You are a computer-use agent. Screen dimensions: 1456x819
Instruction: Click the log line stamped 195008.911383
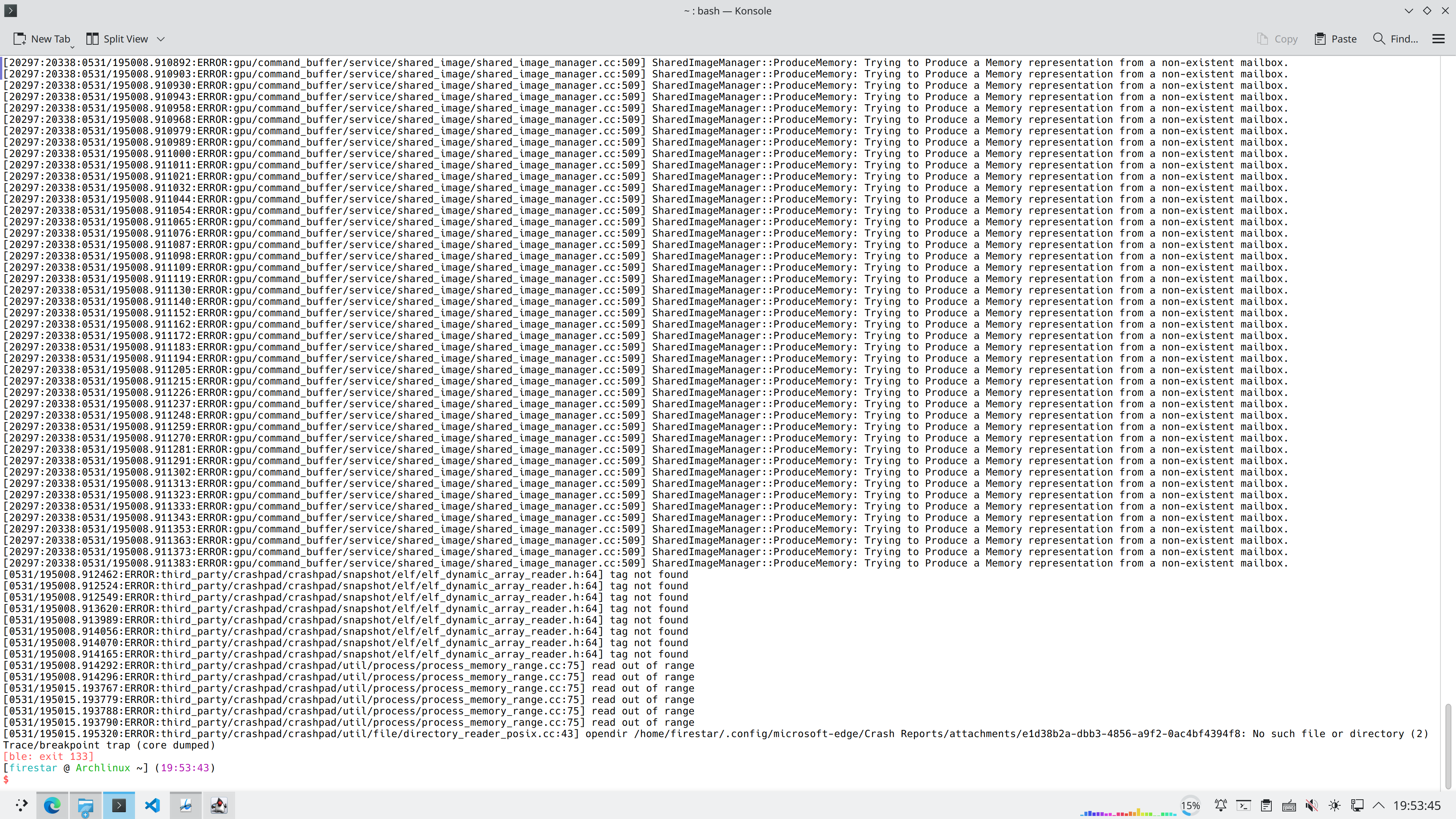coord(645,563)
